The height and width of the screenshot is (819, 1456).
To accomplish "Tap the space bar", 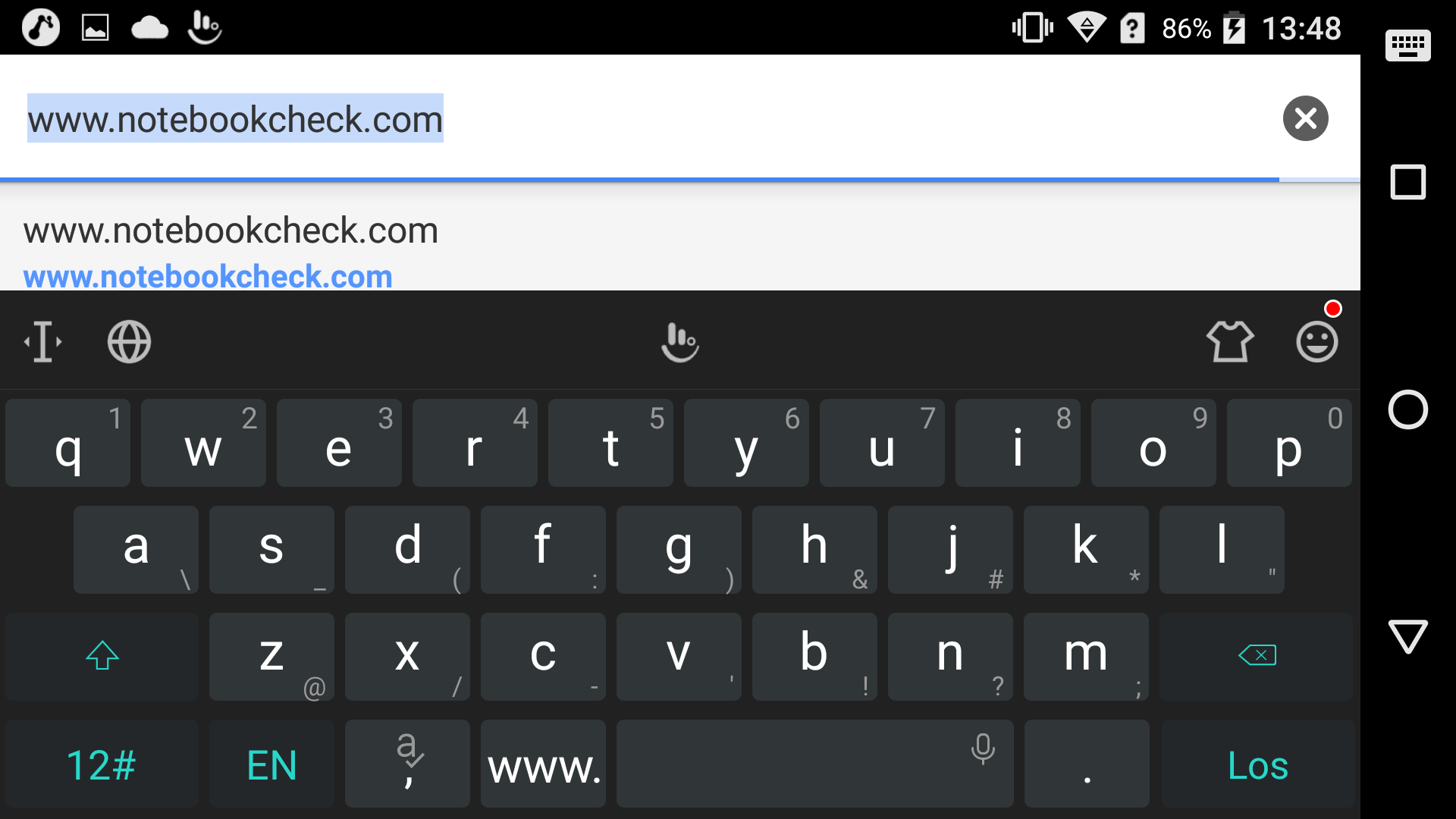I will (814, 764).
